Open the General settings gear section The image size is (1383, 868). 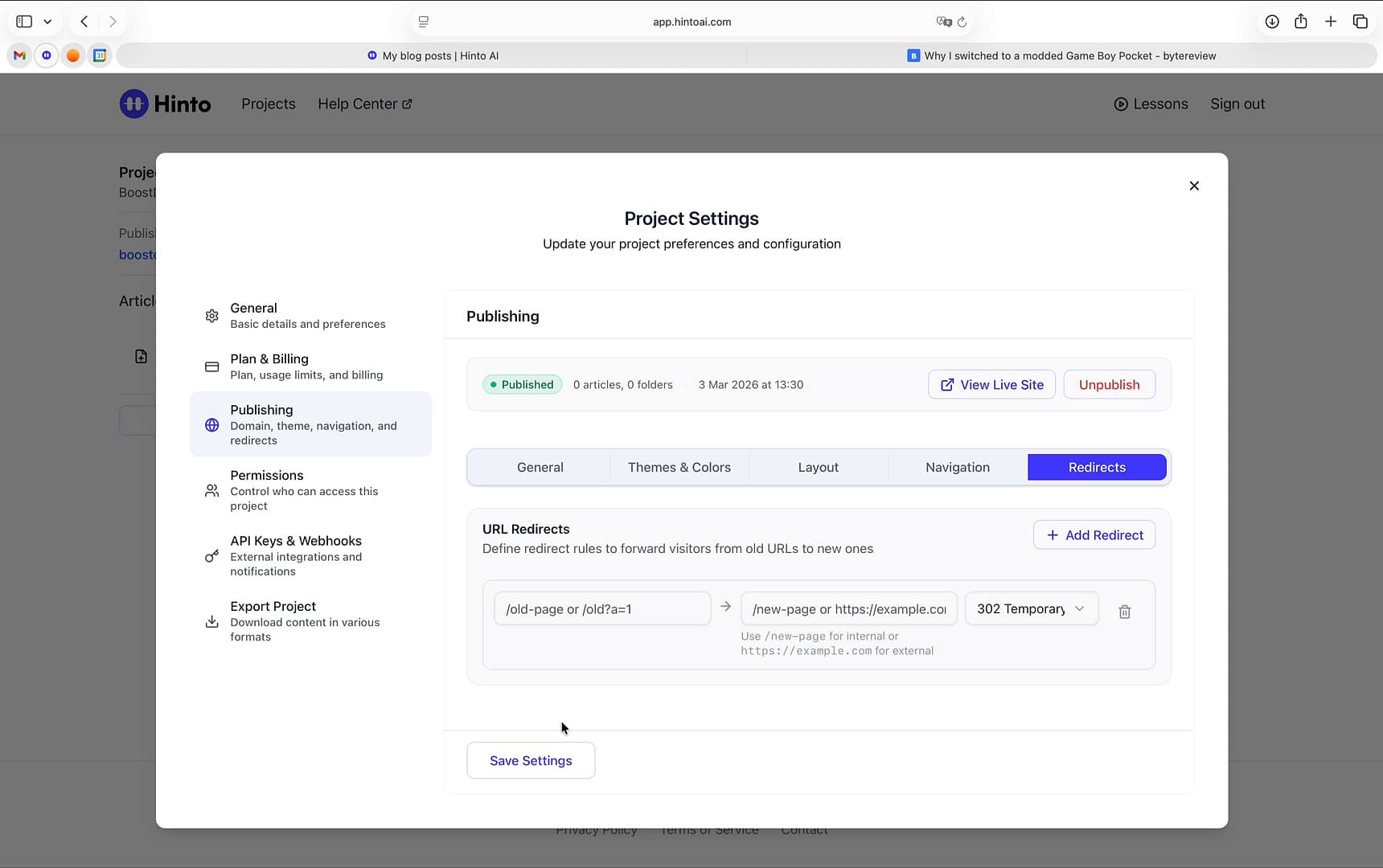pos(310,316)
